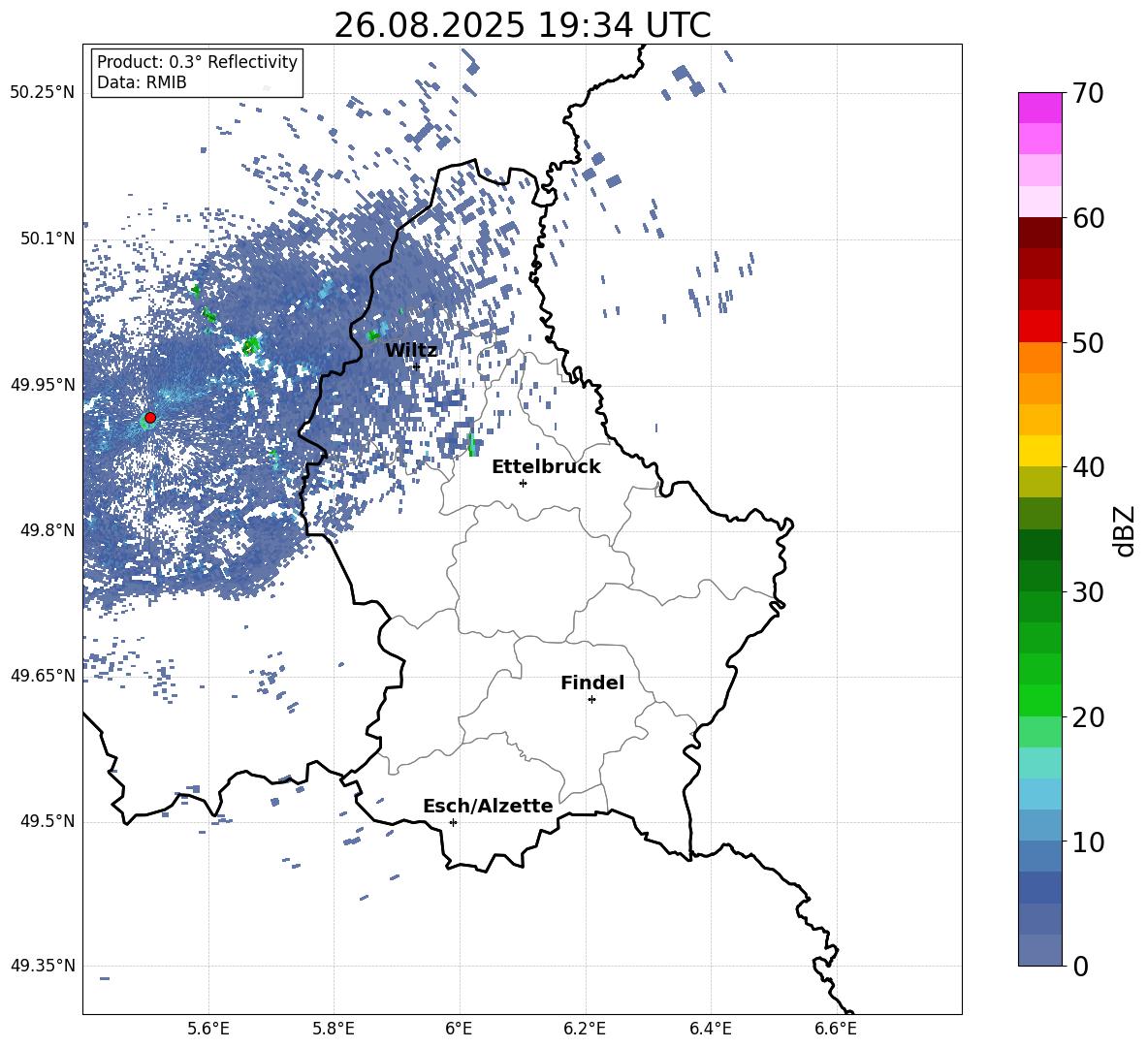The image size is (1148, 1048).
Task: Click the 49.95°N latitude label
Action: [43, 385]
